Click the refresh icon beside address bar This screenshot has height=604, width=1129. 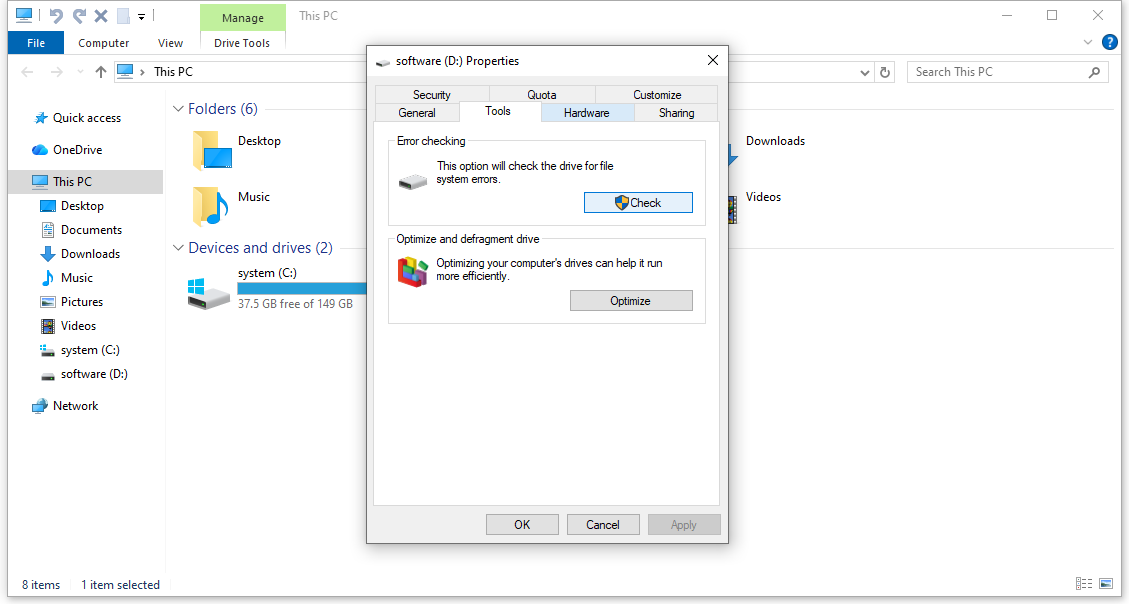tap(884, 72)
